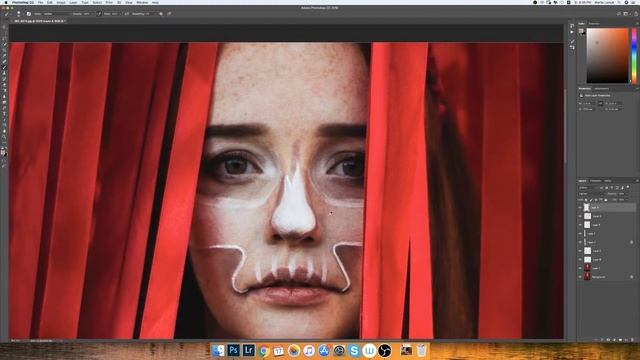Select the Move tool

[4, 27]
